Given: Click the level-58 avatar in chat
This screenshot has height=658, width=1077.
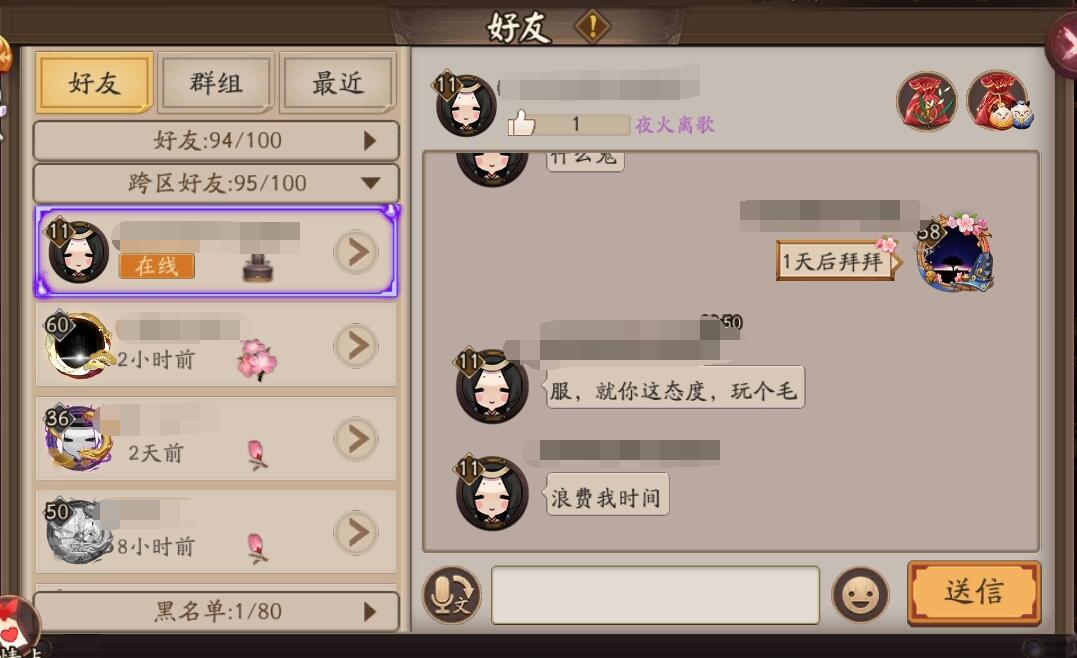Looking at the screenshot, I should (x=955, y=251).
